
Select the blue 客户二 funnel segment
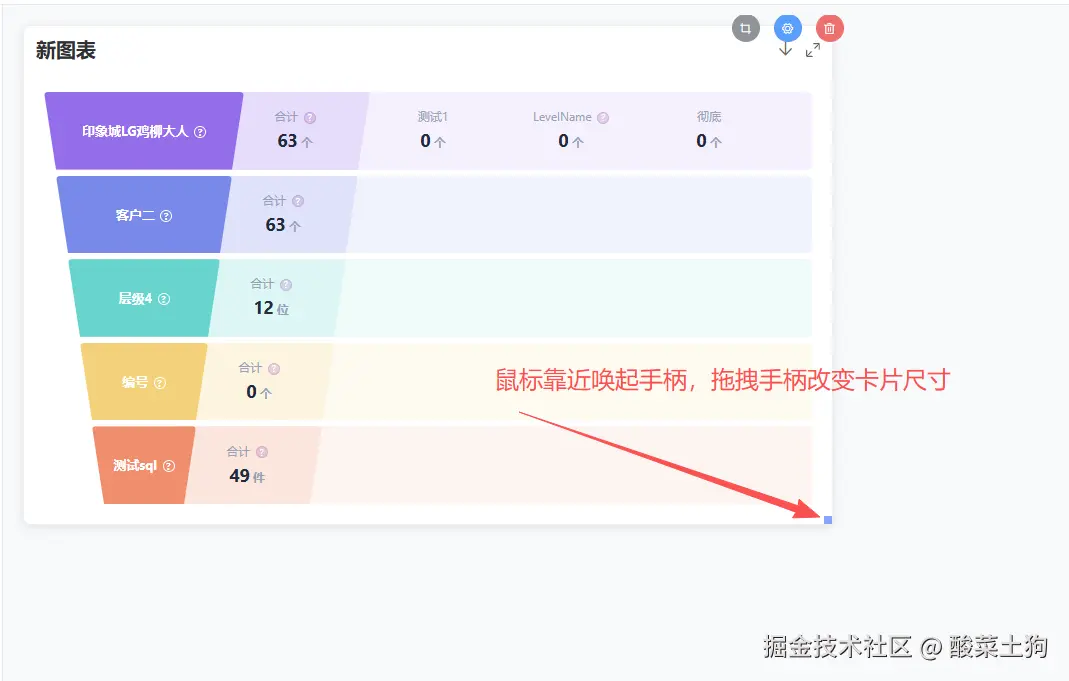144,215
